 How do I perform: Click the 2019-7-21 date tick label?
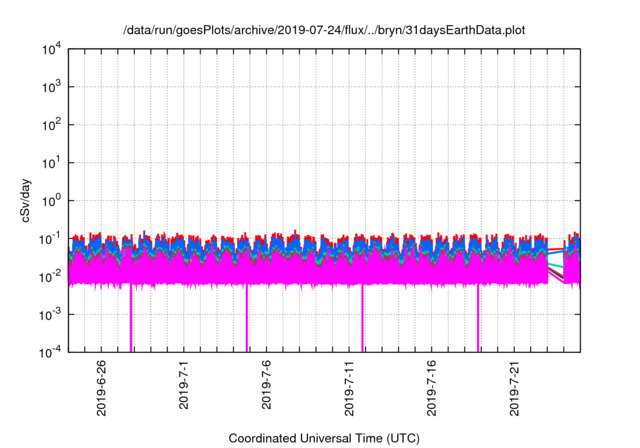(514, 388)
